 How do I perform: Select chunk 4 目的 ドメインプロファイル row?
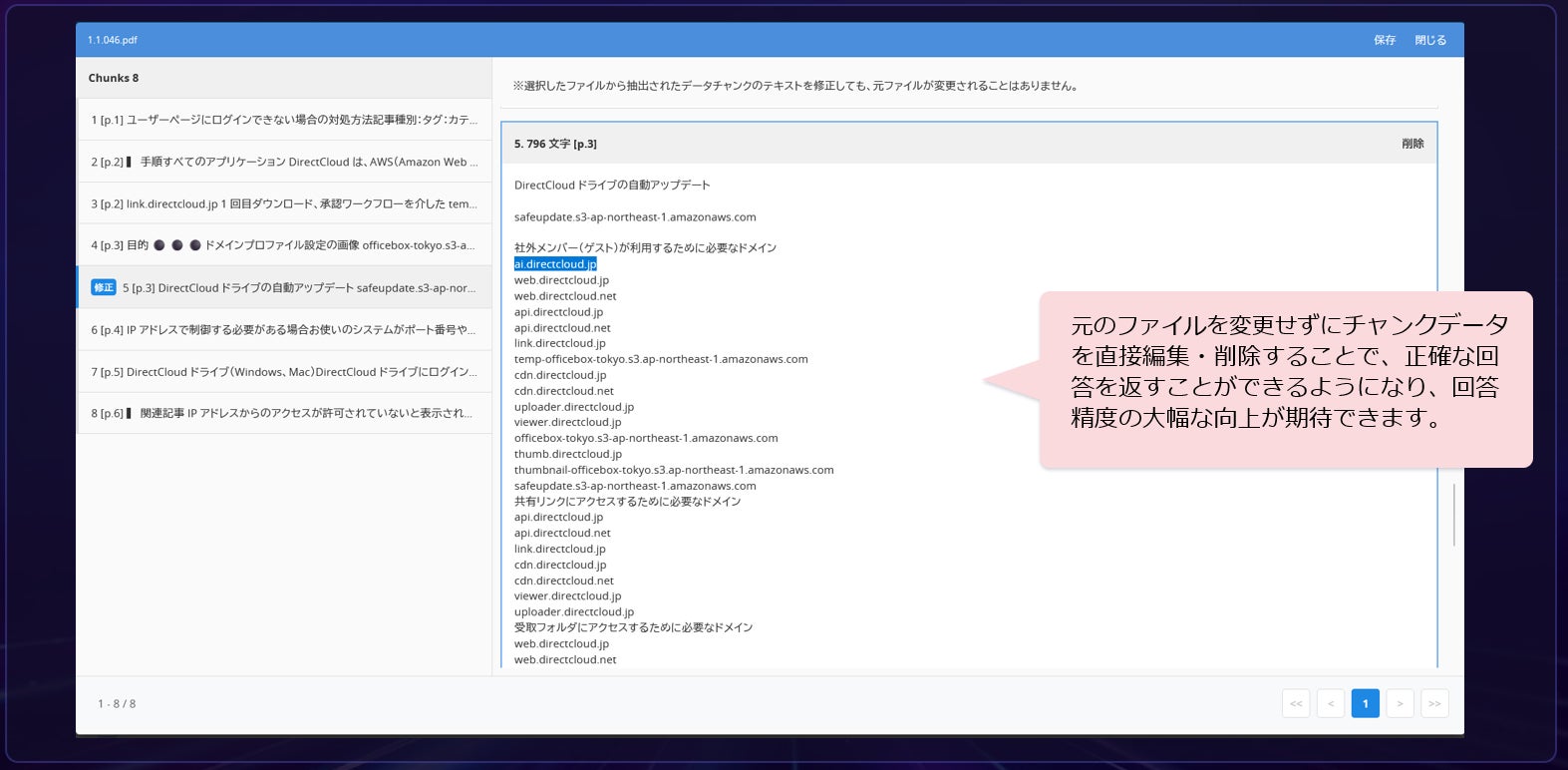(x=284, y=245)
